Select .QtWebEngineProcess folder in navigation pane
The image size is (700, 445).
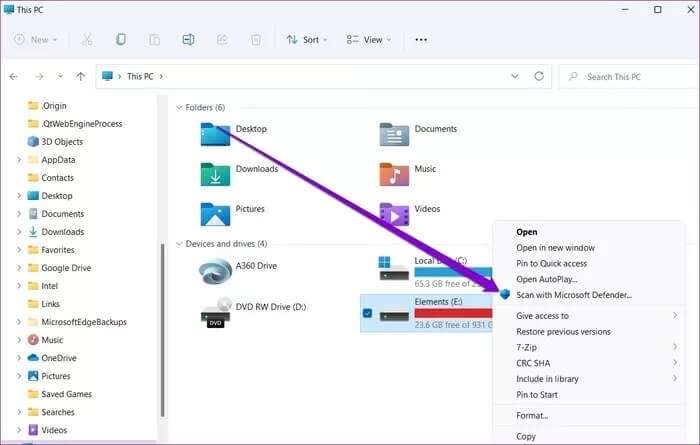75,124
